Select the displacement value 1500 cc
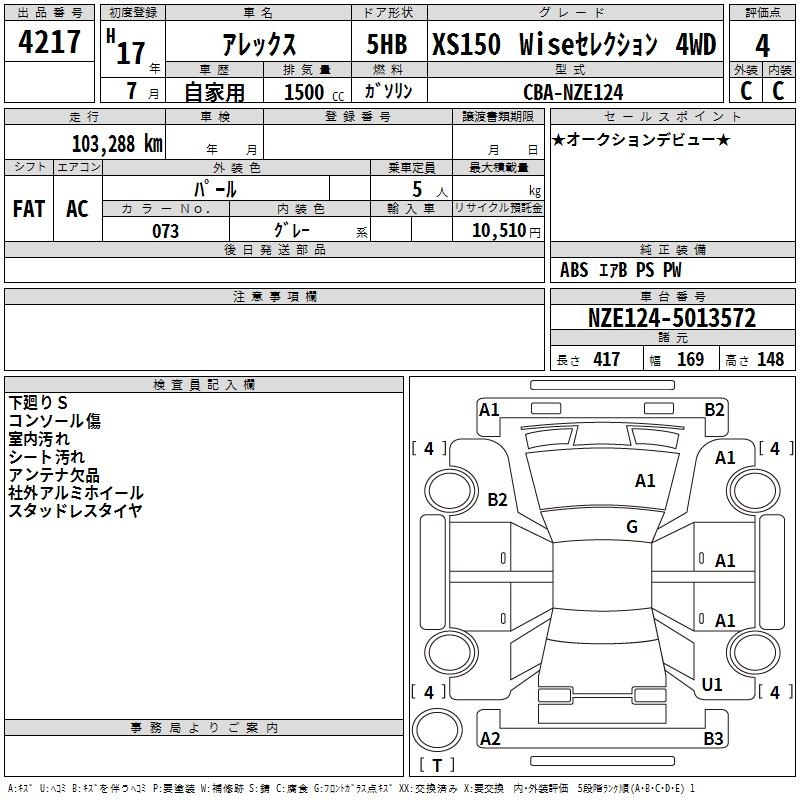The width and height of the screenshot is (800, 800). pos(314,92)
